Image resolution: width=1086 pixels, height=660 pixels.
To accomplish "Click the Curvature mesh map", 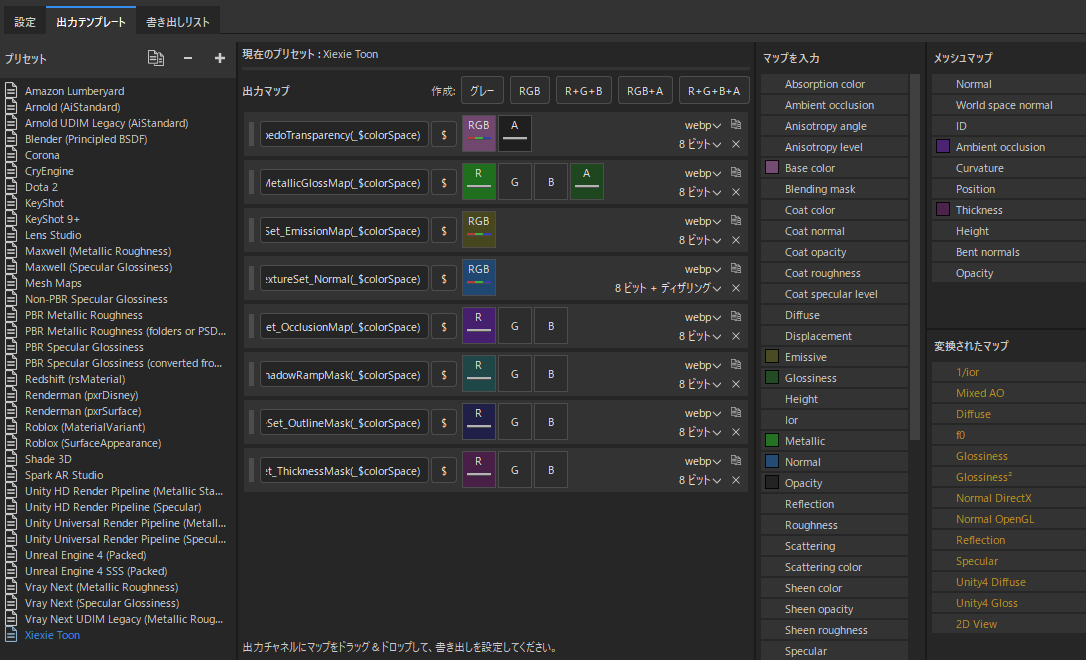I will [x=979, y=168].
